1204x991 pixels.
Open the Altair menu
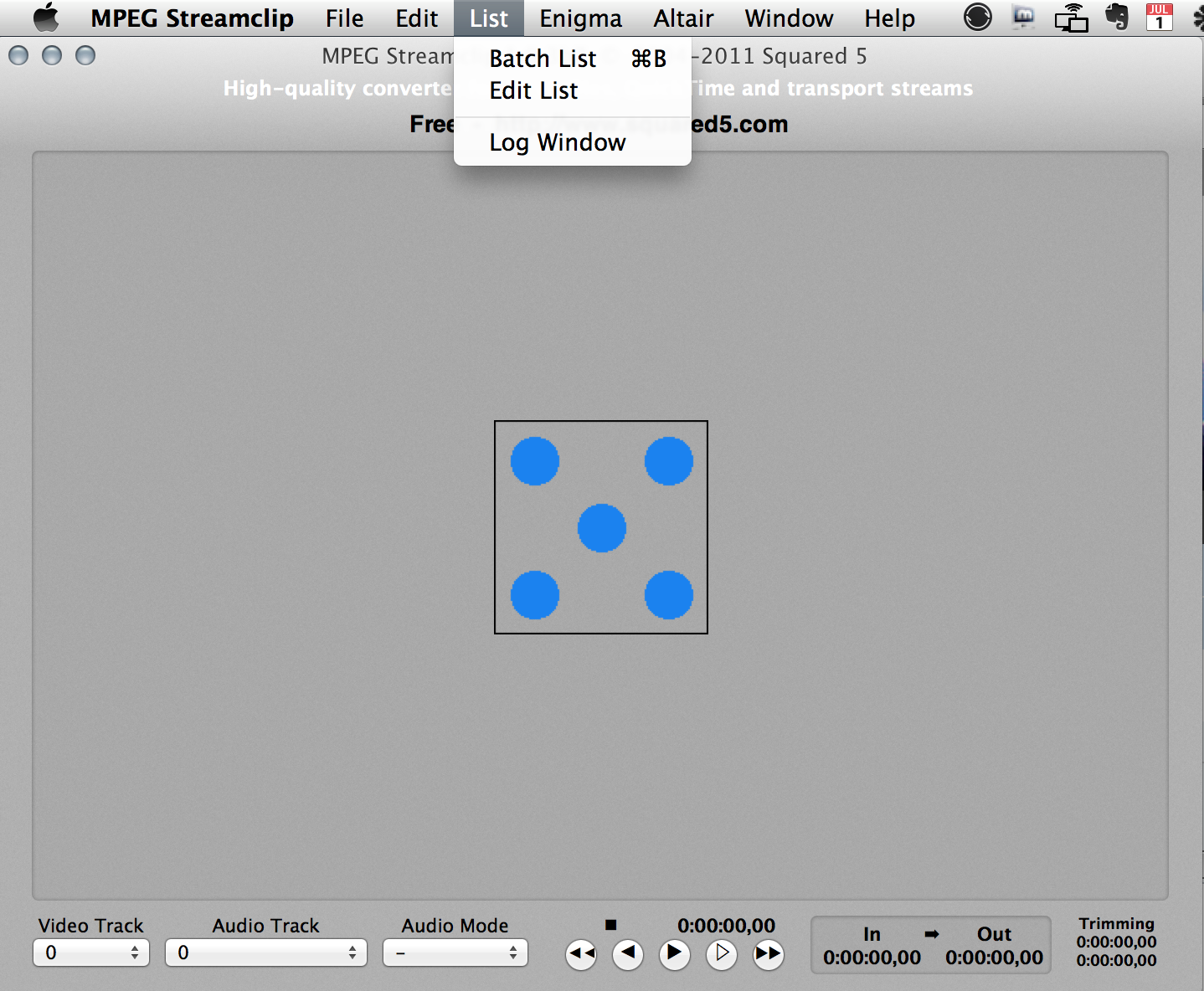coord(683,18)
